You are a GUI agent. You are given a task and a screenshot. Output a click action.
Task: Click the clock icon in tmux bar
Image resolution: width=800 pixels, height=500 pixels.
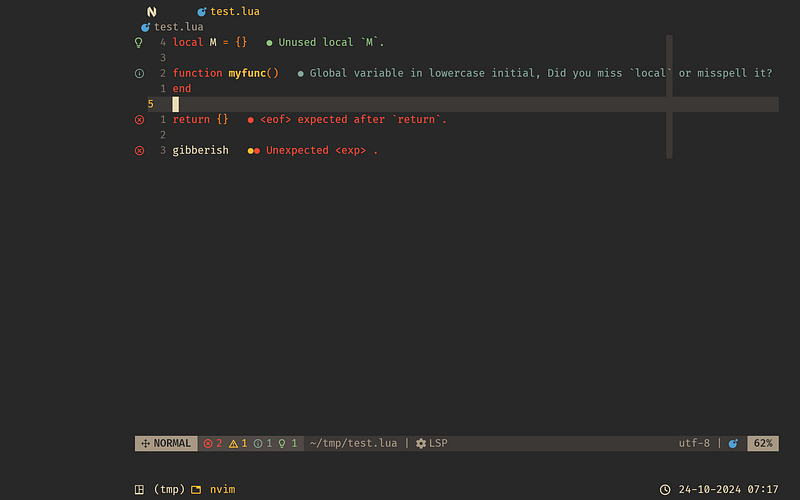[x=665, y=490]
